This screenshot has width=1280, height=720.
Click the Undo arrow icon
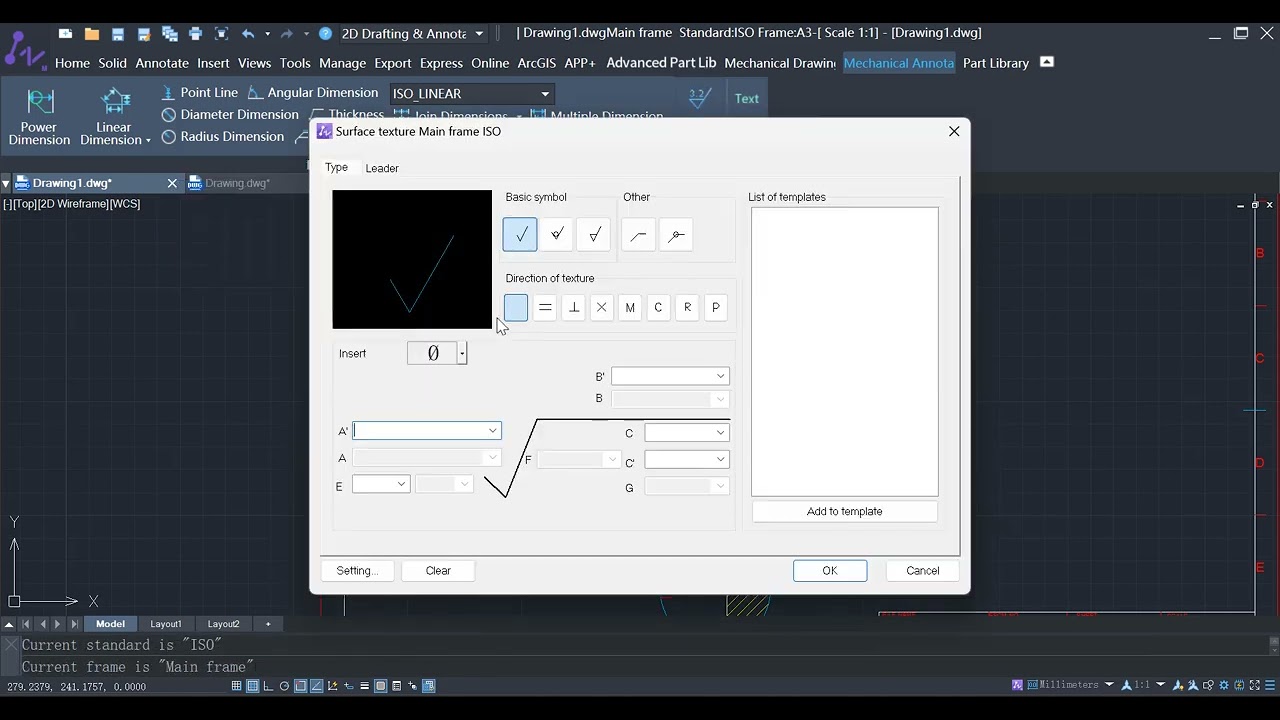(248, 33)
